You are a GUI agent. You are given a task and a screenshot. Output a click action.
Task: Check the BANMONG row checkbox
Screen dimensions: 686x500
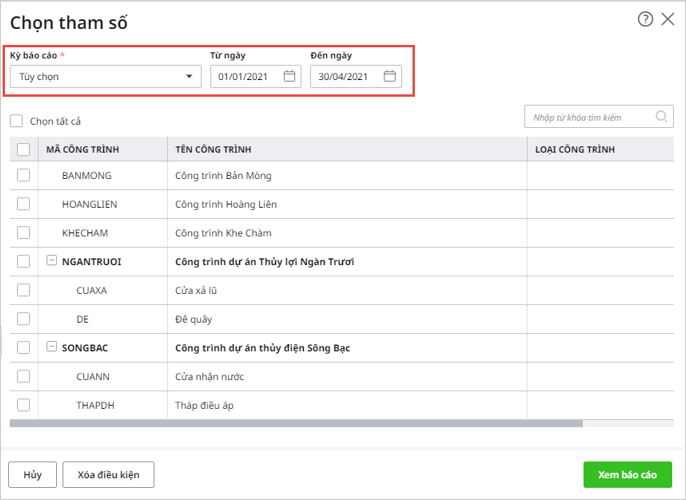click(23, 175)
